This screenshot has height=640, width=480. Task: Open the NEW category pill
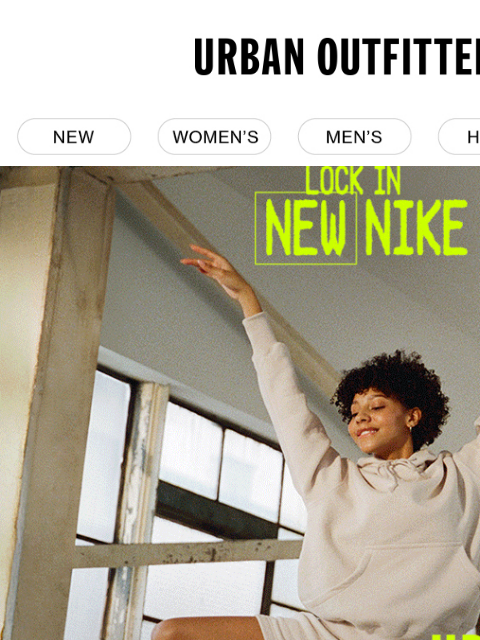74,137
